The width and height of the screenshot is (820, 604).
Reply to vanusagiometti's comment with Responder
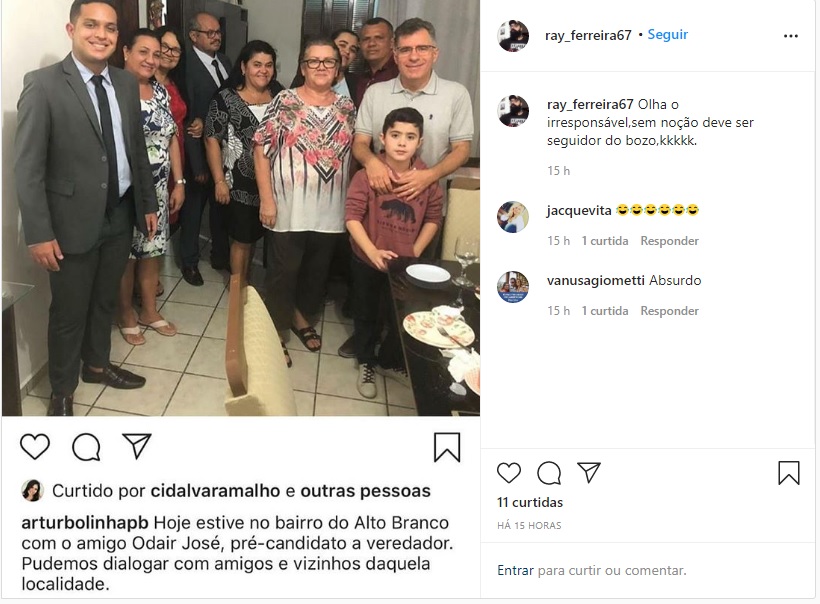point(669,311)
